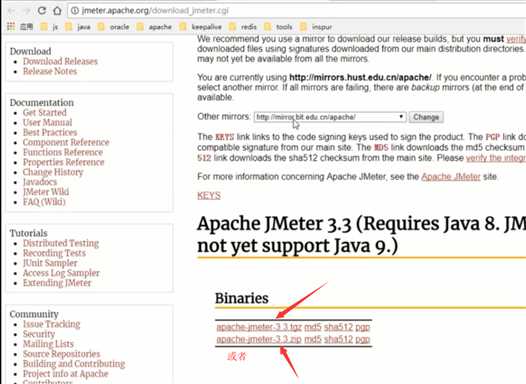526x384 pixels.
Task: Open sha512 checksum for the tgz file
Action: click(x=338, y=327)
